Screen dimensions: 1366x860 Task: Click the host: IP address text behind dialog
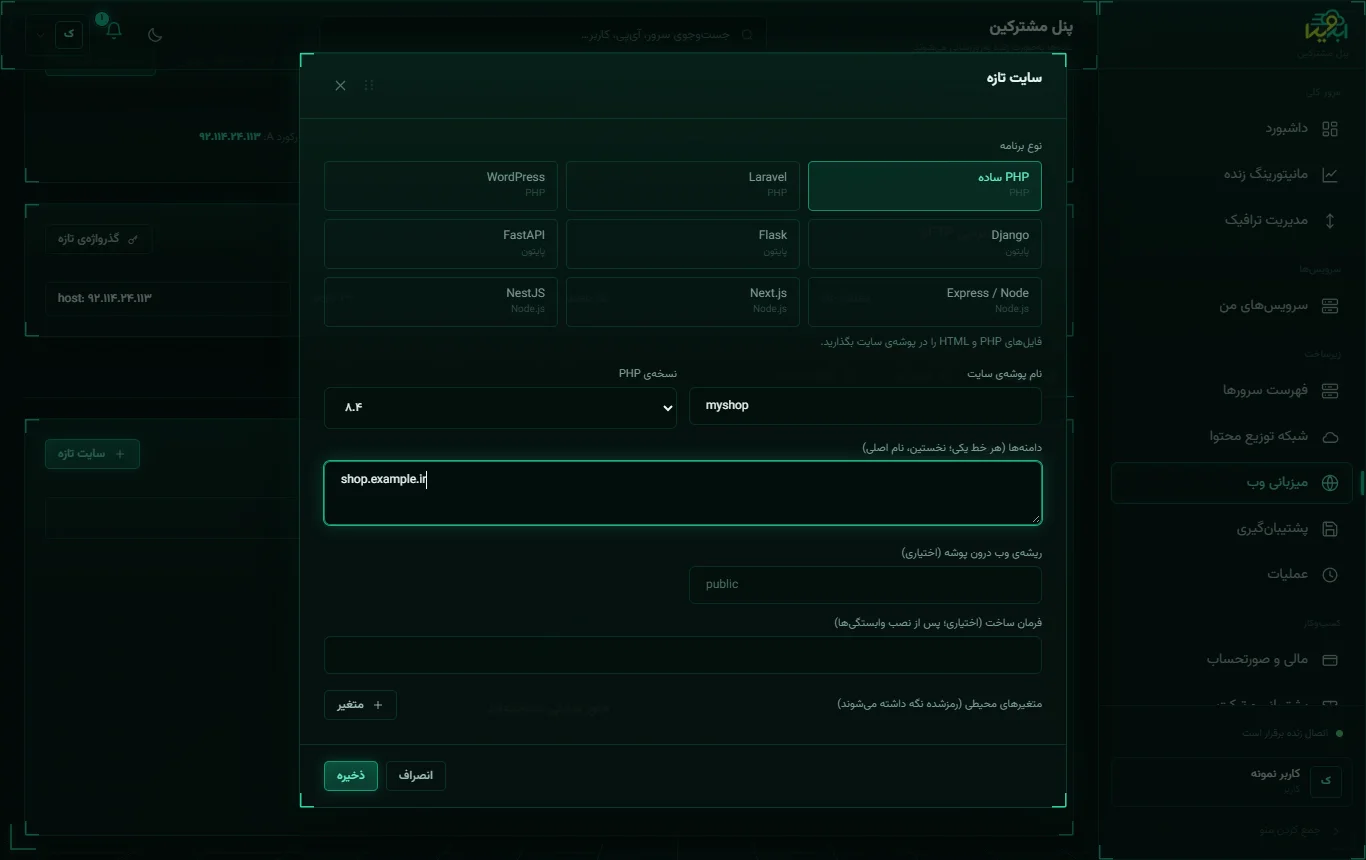pyautogui.click(x=105, y=298)
